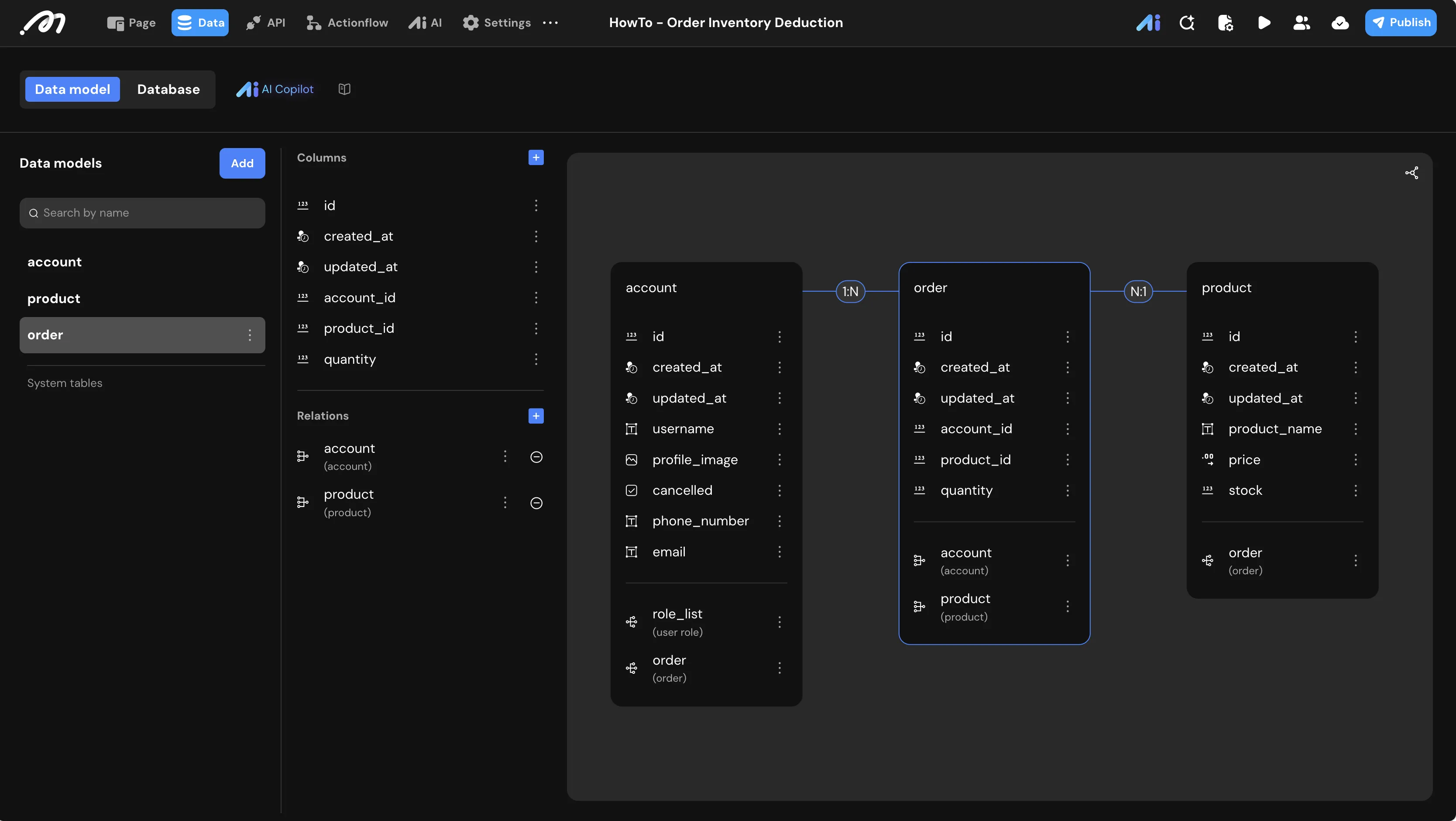The height and width of the screenshot is (821, 1456).
Task: Open more options for order data model
Action: click(250, 335)
